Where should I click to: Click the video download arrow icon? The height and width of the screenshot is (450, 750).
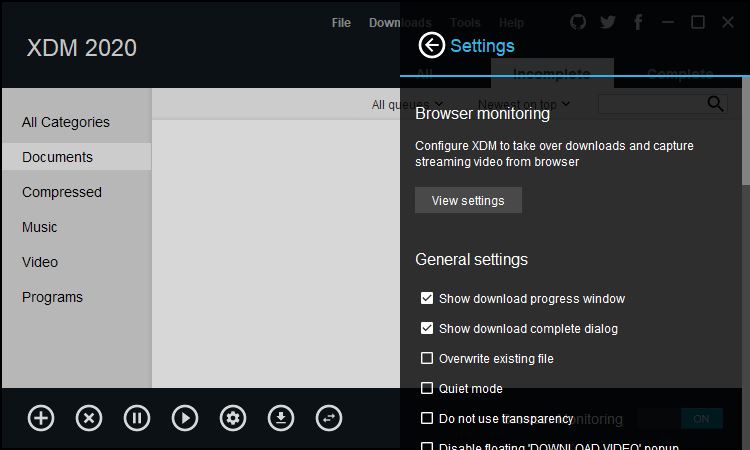point(281,418)
